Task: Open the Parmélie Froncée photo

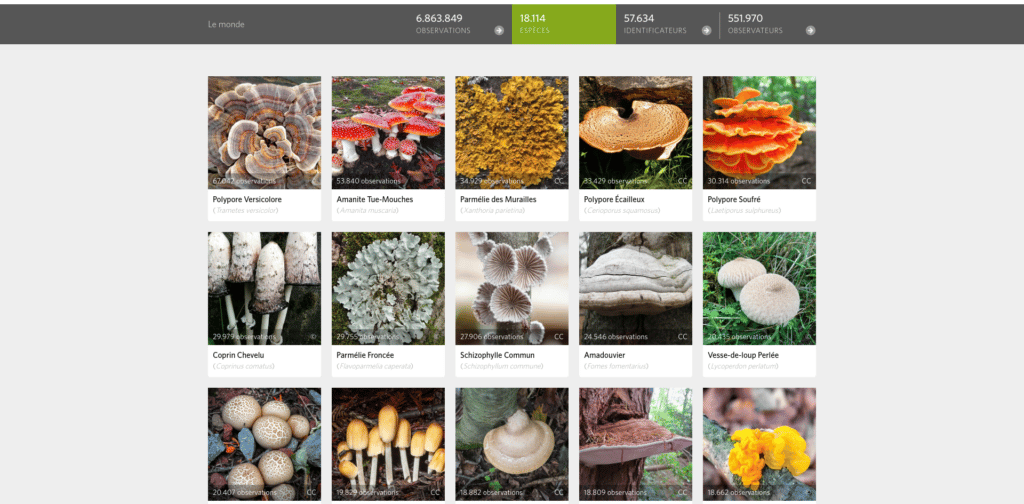Action: tap(388, 289)
